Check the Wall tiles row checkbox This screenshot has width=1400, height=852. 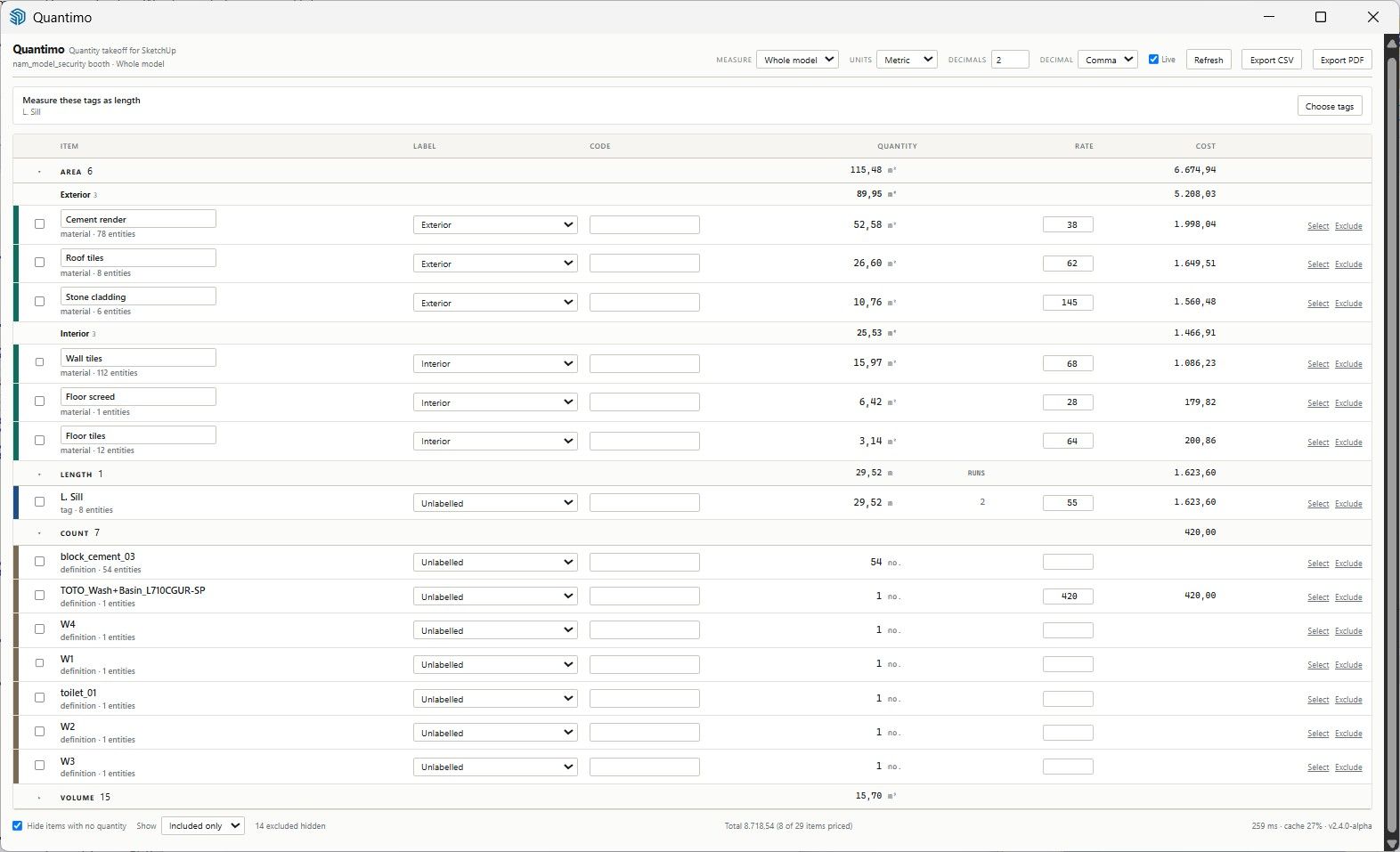(x=39, y=362)
